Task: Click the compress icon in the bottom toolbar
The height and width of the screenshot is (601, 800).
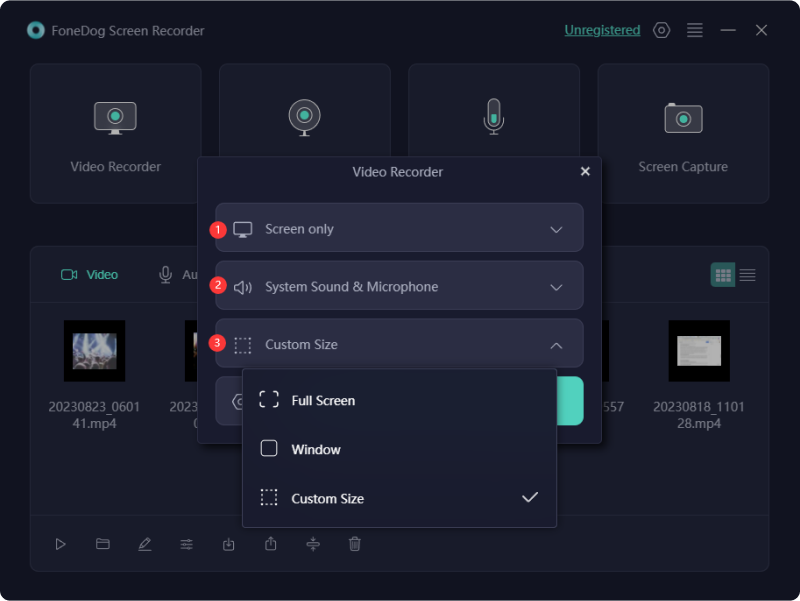Action: 313,544
